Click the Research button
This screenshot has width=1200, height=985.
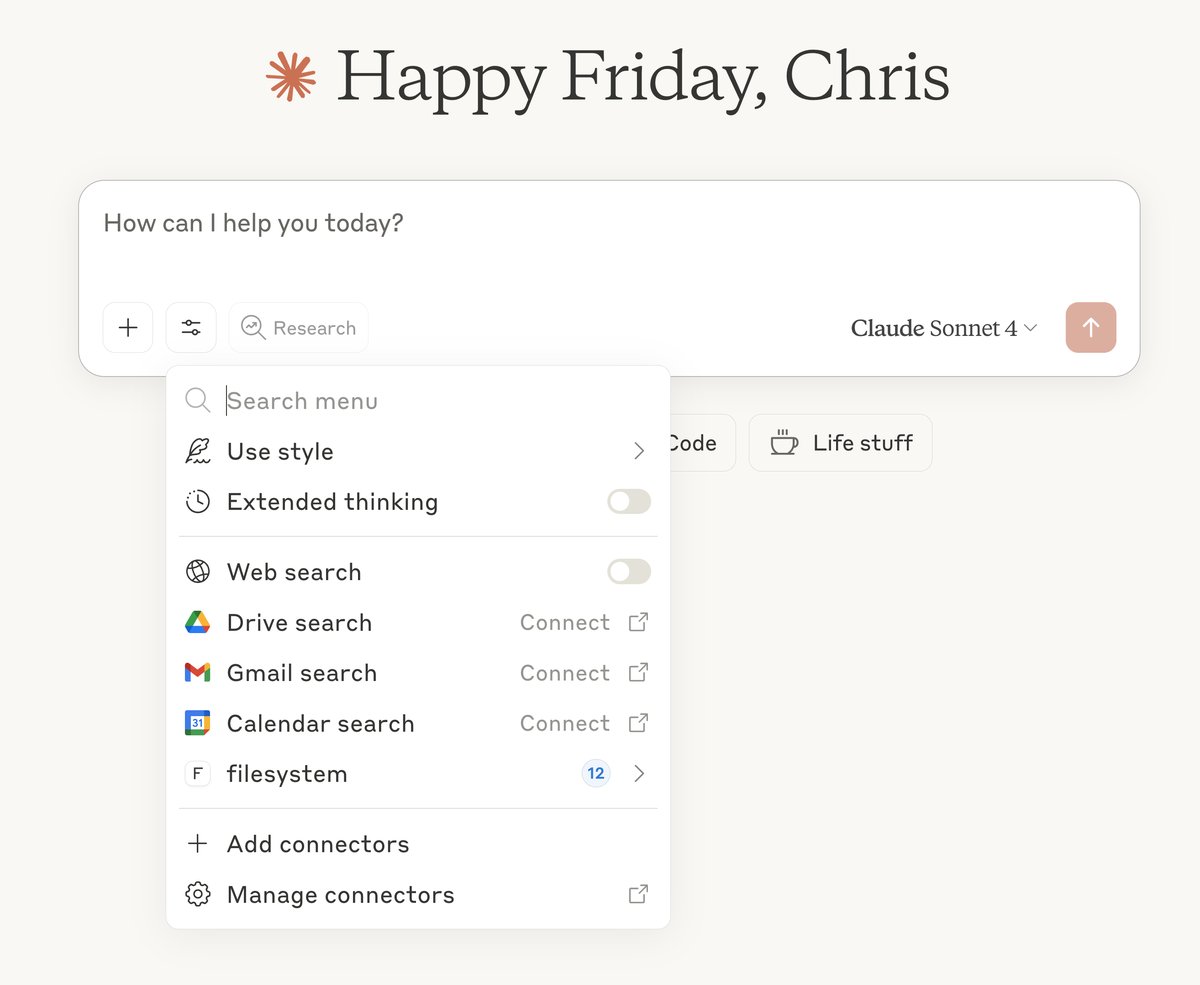point(299,328)
